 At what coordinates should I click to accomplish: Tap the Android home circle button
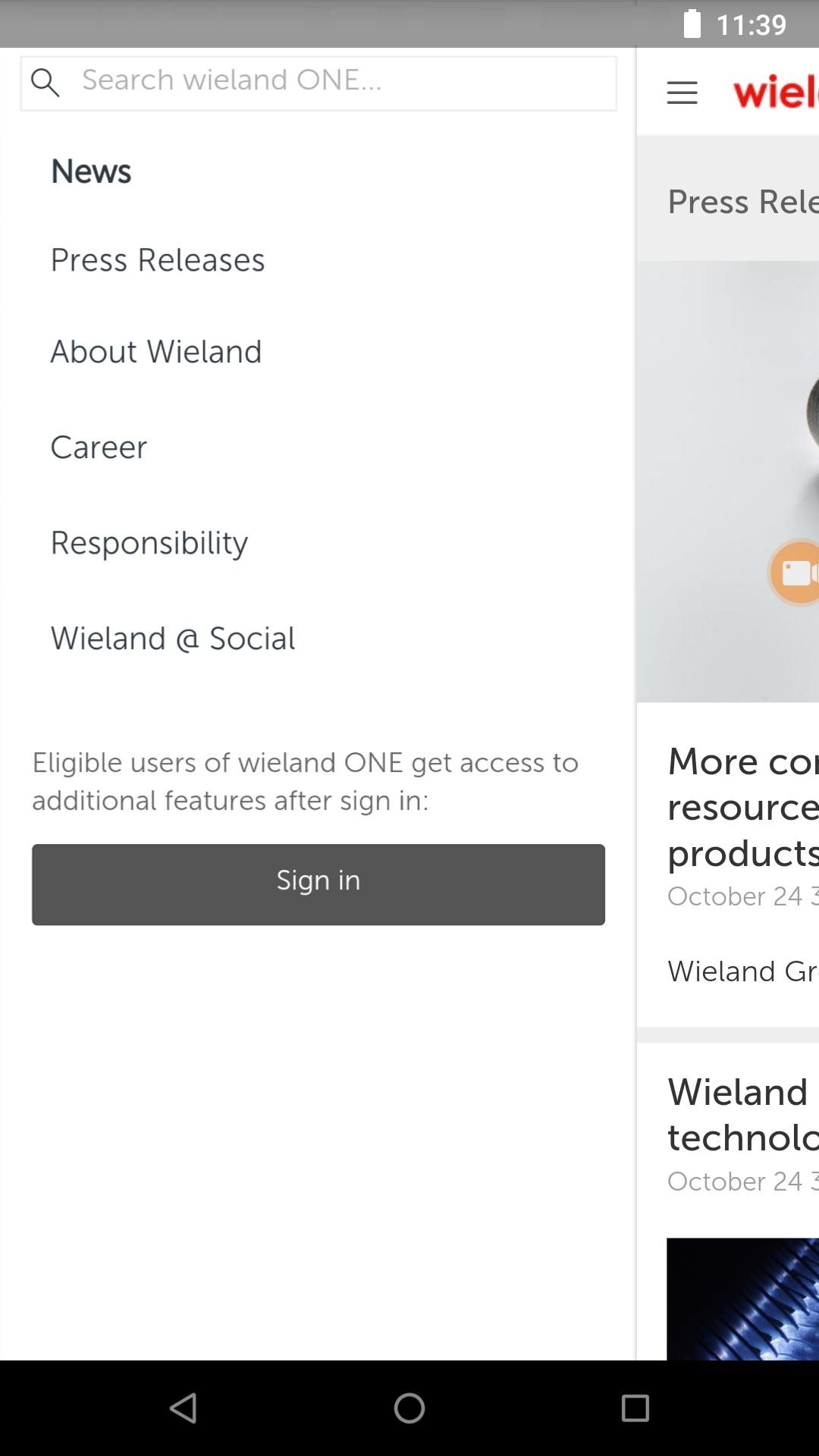tap(409, 1408)
